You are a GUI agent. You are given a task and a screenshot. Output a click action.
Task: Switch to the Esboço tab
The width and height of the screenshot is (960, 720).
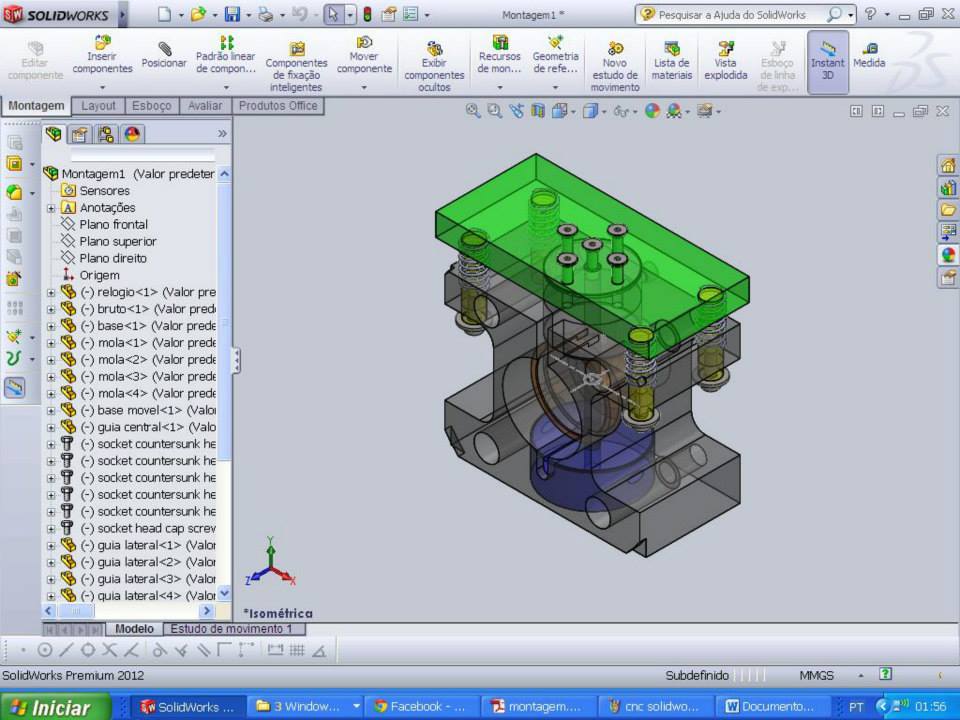151,106
